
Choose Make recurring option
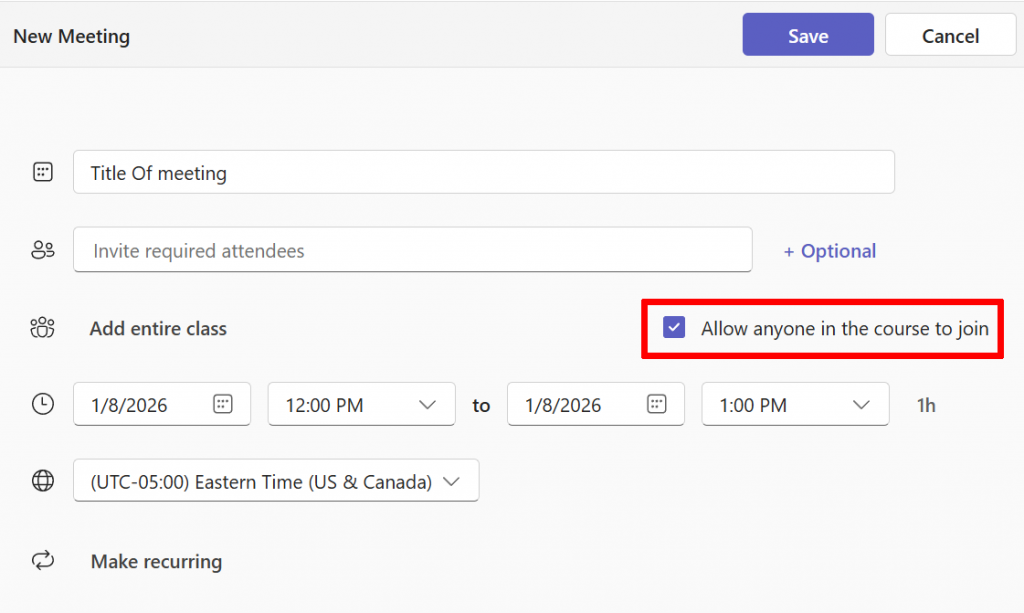pos(156,561)
